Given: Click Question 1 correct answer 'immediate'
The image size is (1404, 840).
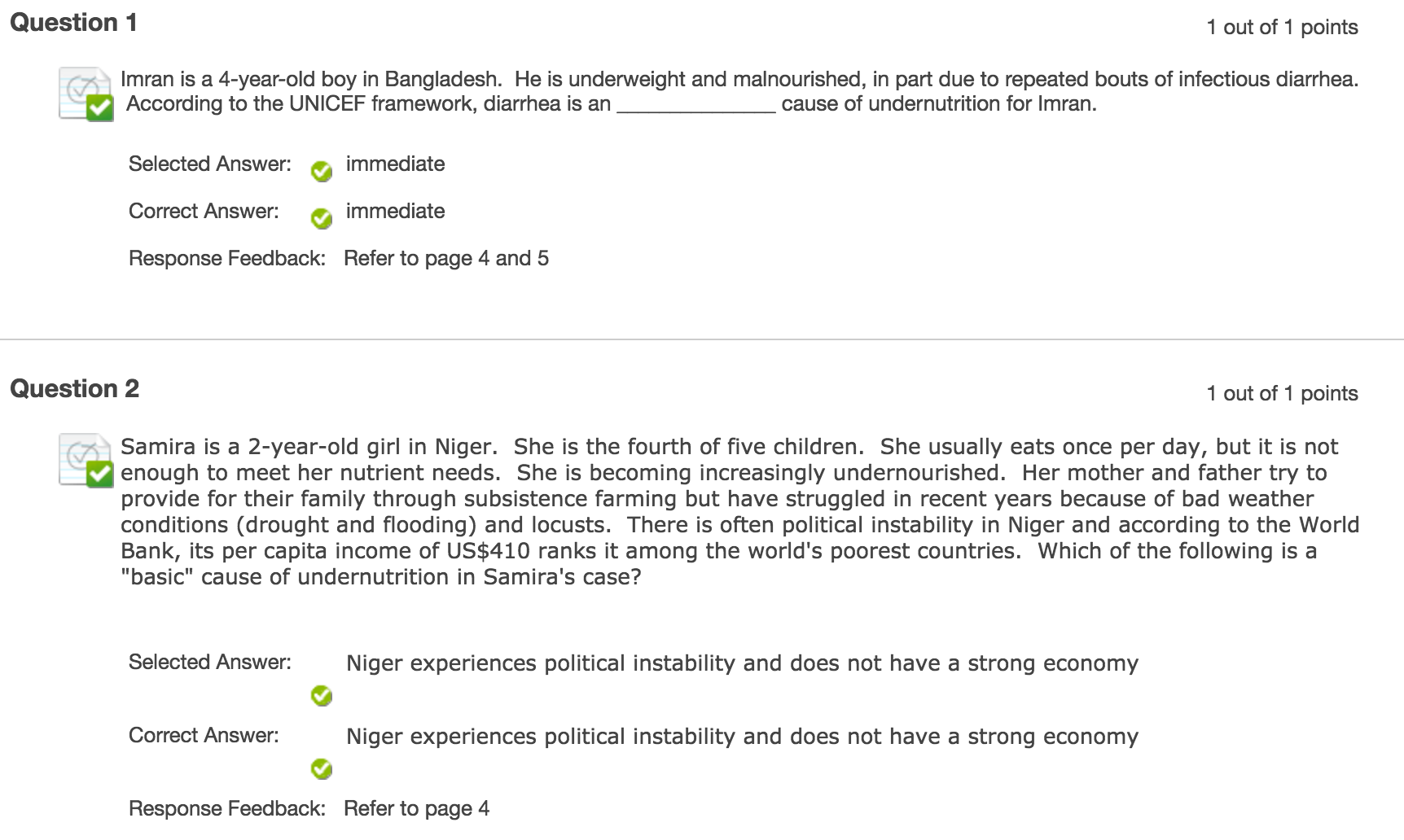Looking at the screenshot, I should click(x=395, y=212).
